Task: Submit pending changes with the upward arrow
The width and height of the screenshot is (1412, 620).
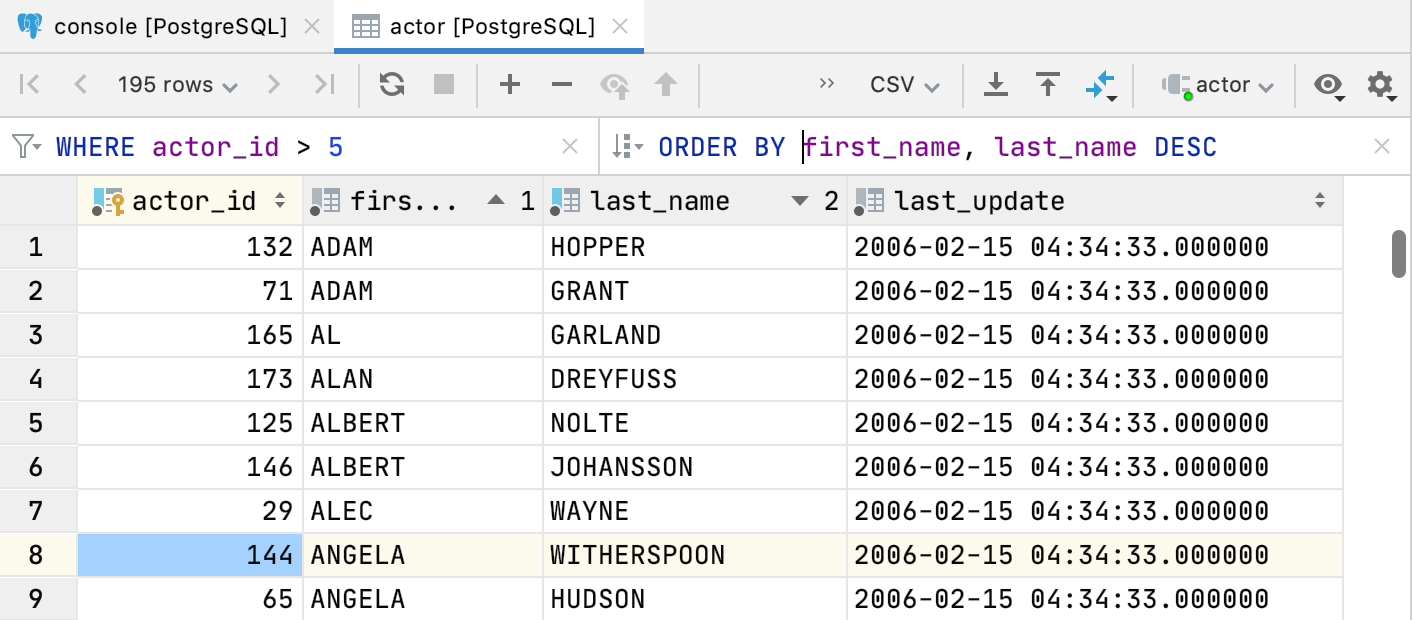Action: (667, 85)
